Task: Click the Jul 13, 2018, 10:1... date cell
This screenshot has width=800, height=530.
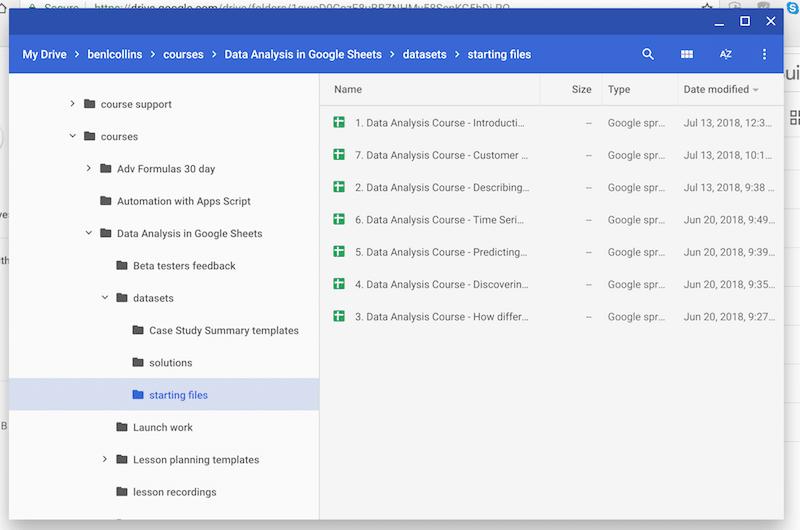Action: pos(728,155)
